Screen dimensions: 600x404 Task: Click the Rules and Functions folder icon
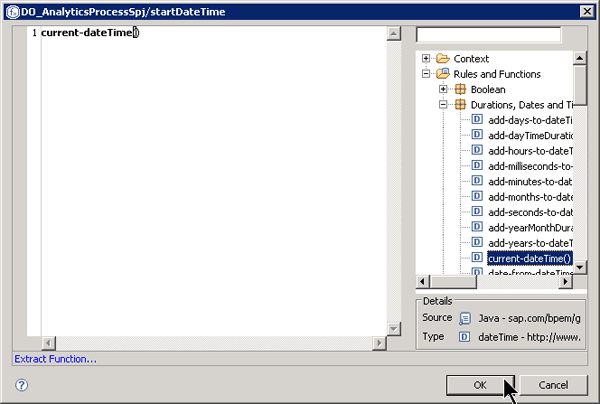click(x=443, y=73)
